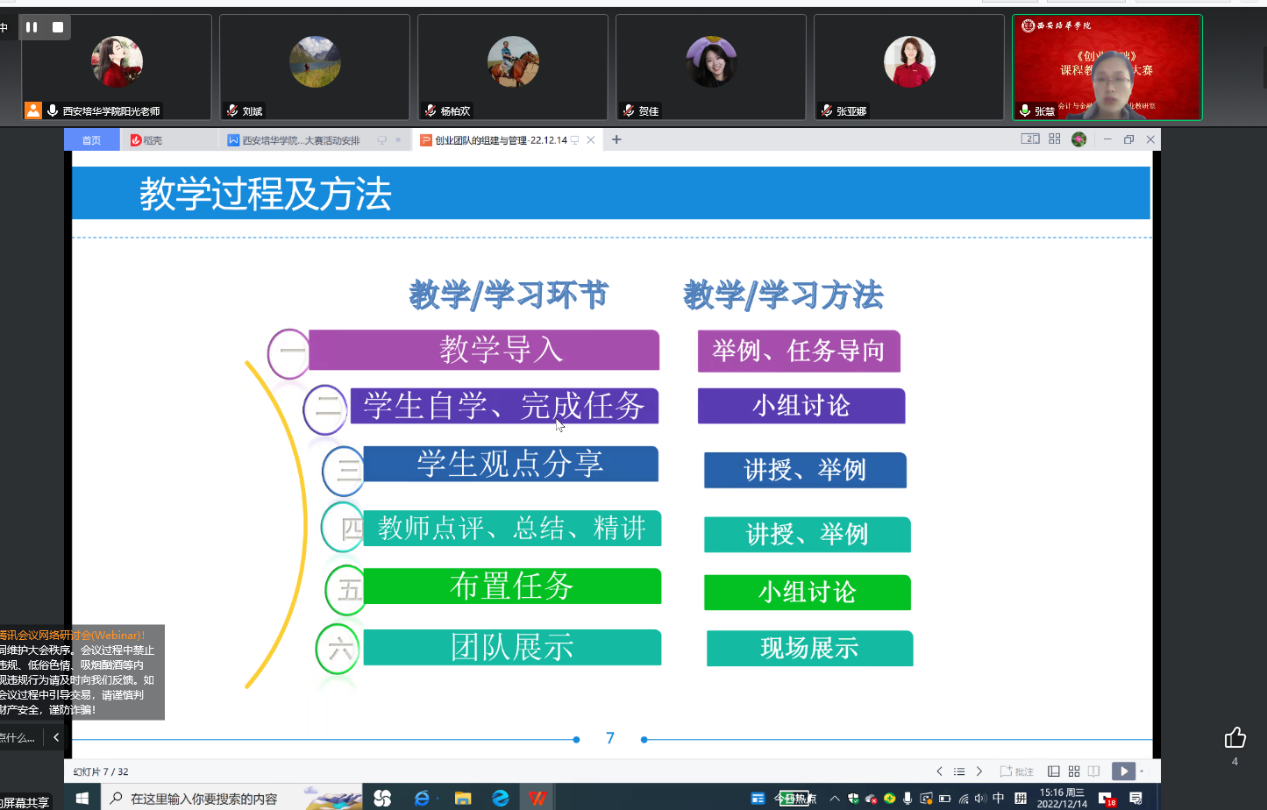Collapse the chat panel with left chevron
The width and height of the screenshot is (1267, 810).
coord(56,737)
